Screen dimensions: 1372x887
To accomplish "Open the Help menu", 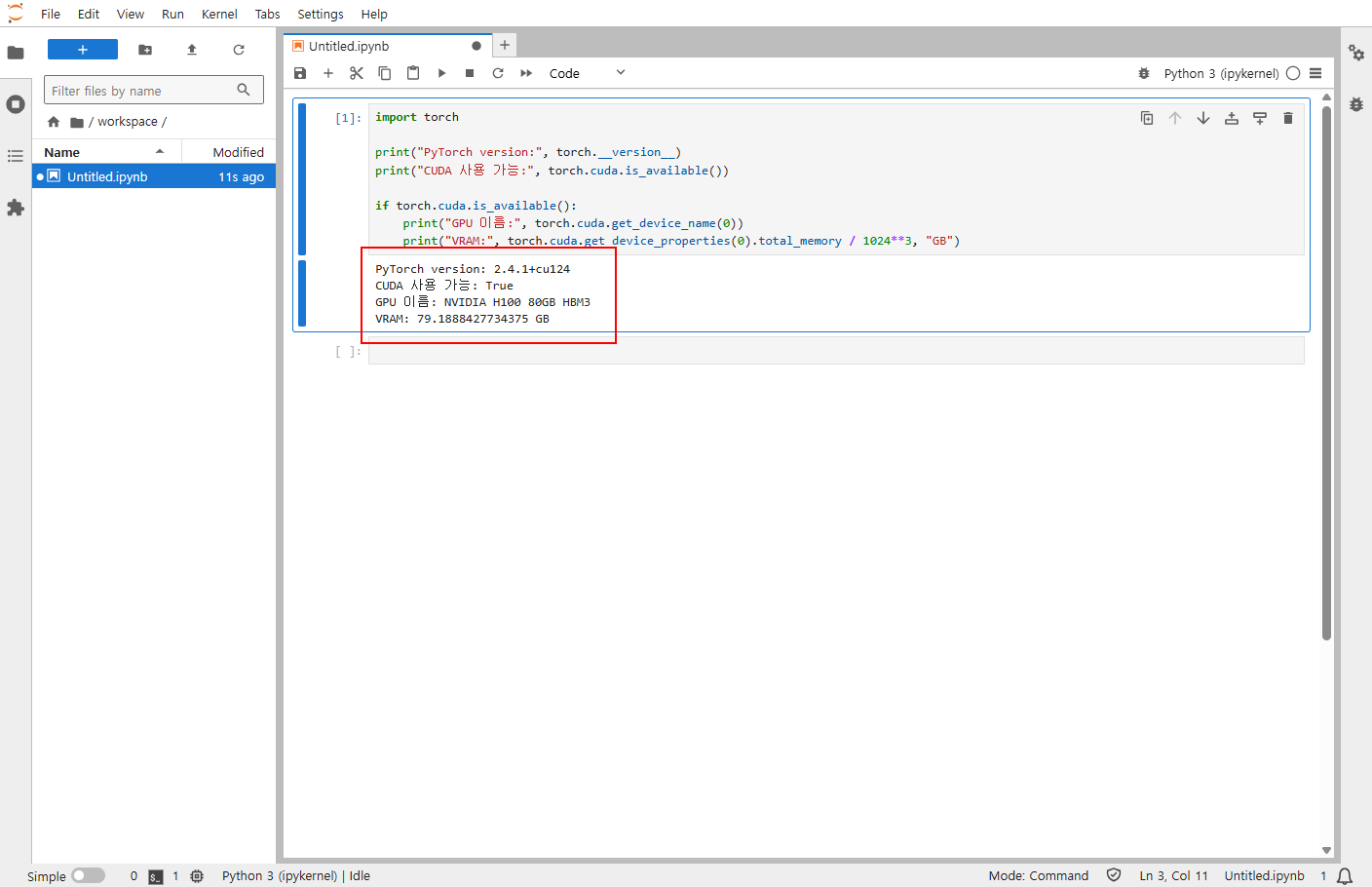I will pos(374,14).
